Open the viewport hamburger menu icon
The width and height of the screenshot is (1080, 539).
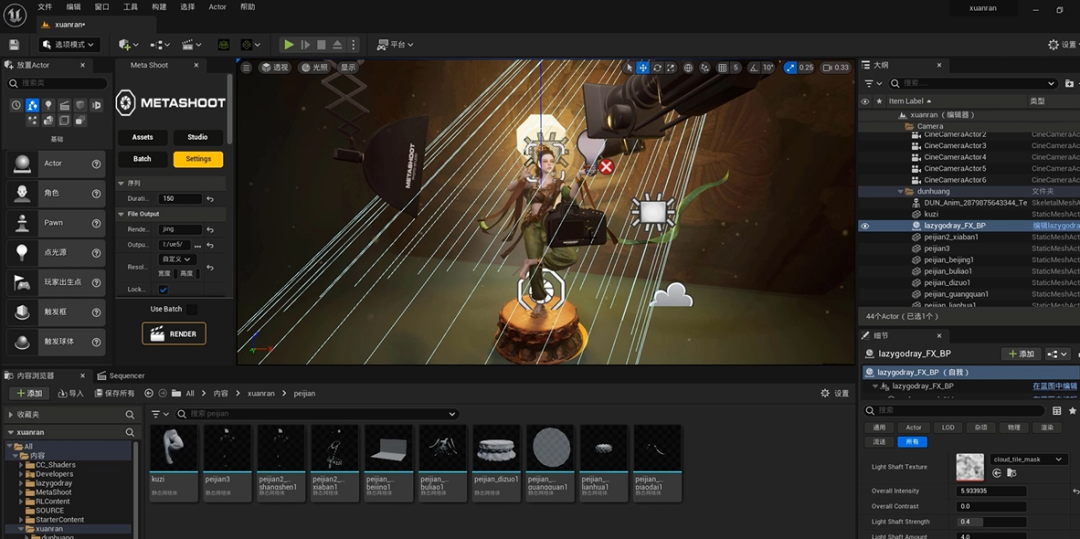point(247,67)
